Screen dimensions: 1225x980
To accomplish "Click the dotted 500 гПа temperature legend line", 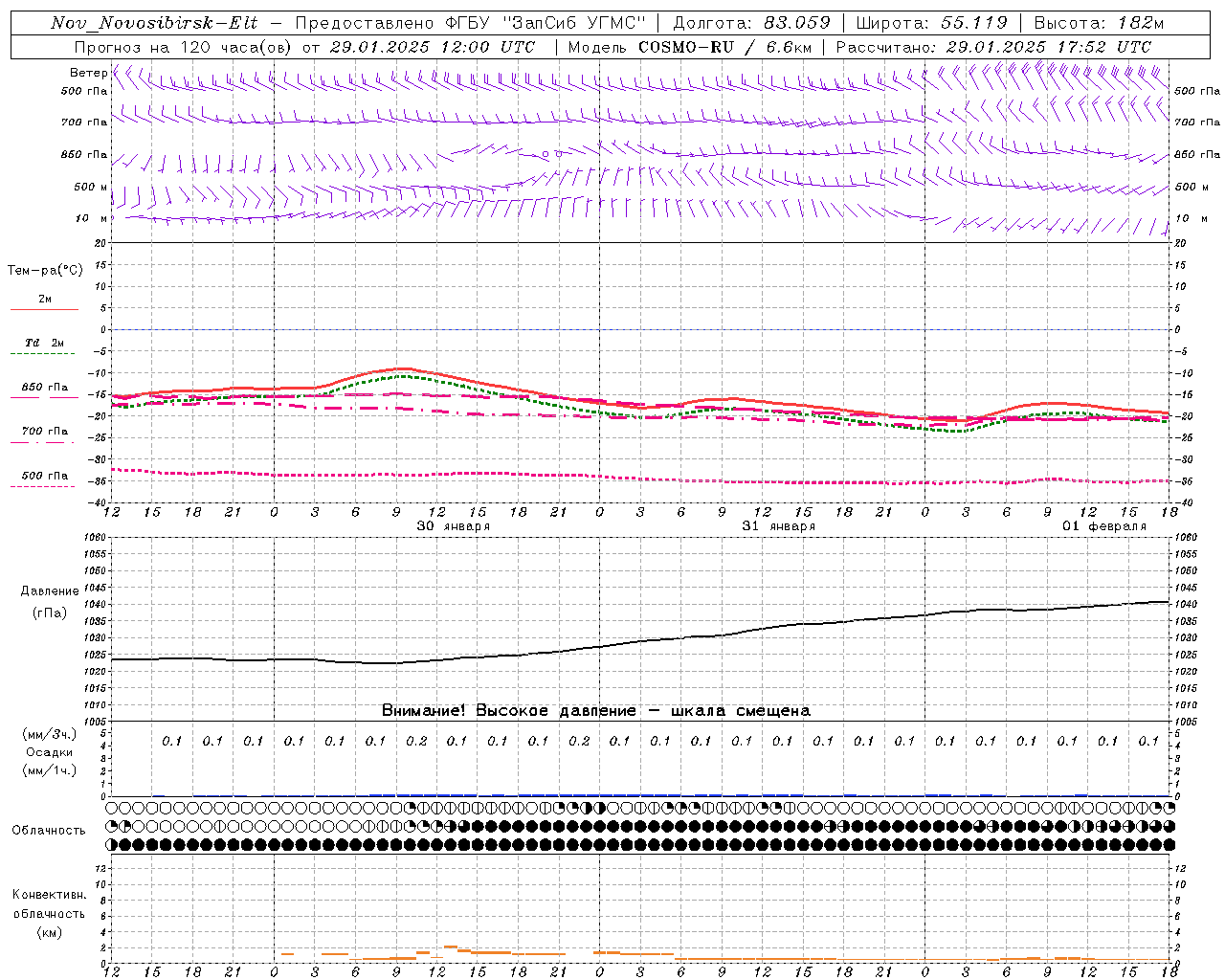I will 44,486.
